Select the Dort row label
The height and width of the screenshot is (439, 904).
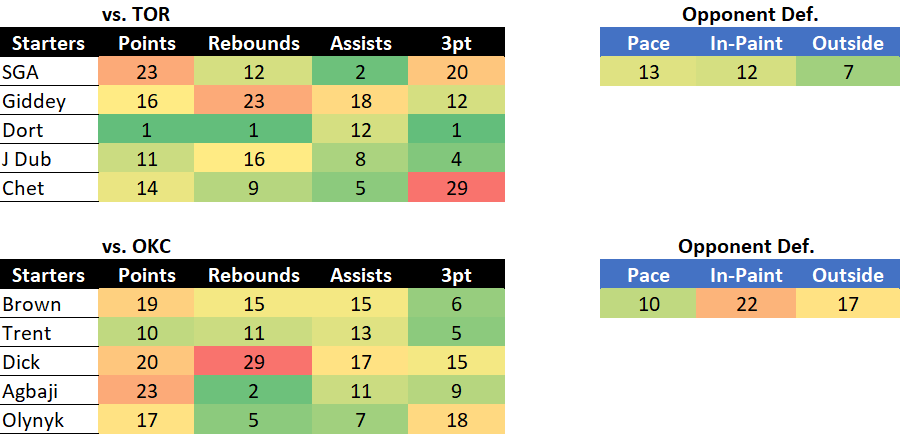pos(49,130)
